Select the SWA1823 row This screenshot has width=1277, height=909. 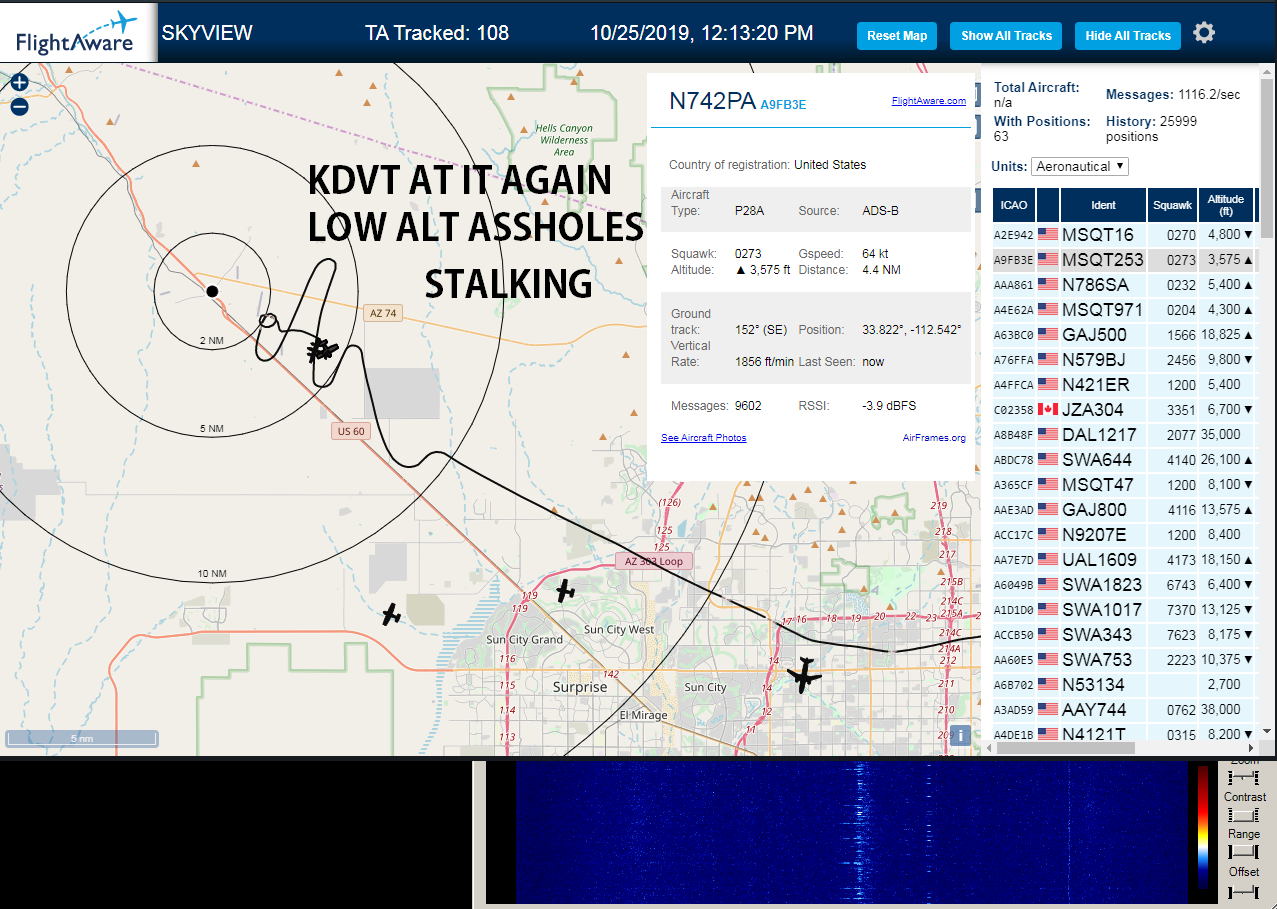(x=1124, y=584)
